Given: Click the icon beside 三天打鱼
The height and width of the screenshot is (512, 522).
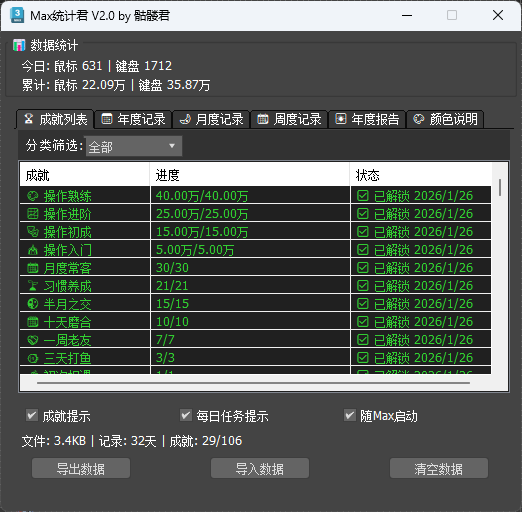Looking at the screenshot, I should tap(33, 358).
